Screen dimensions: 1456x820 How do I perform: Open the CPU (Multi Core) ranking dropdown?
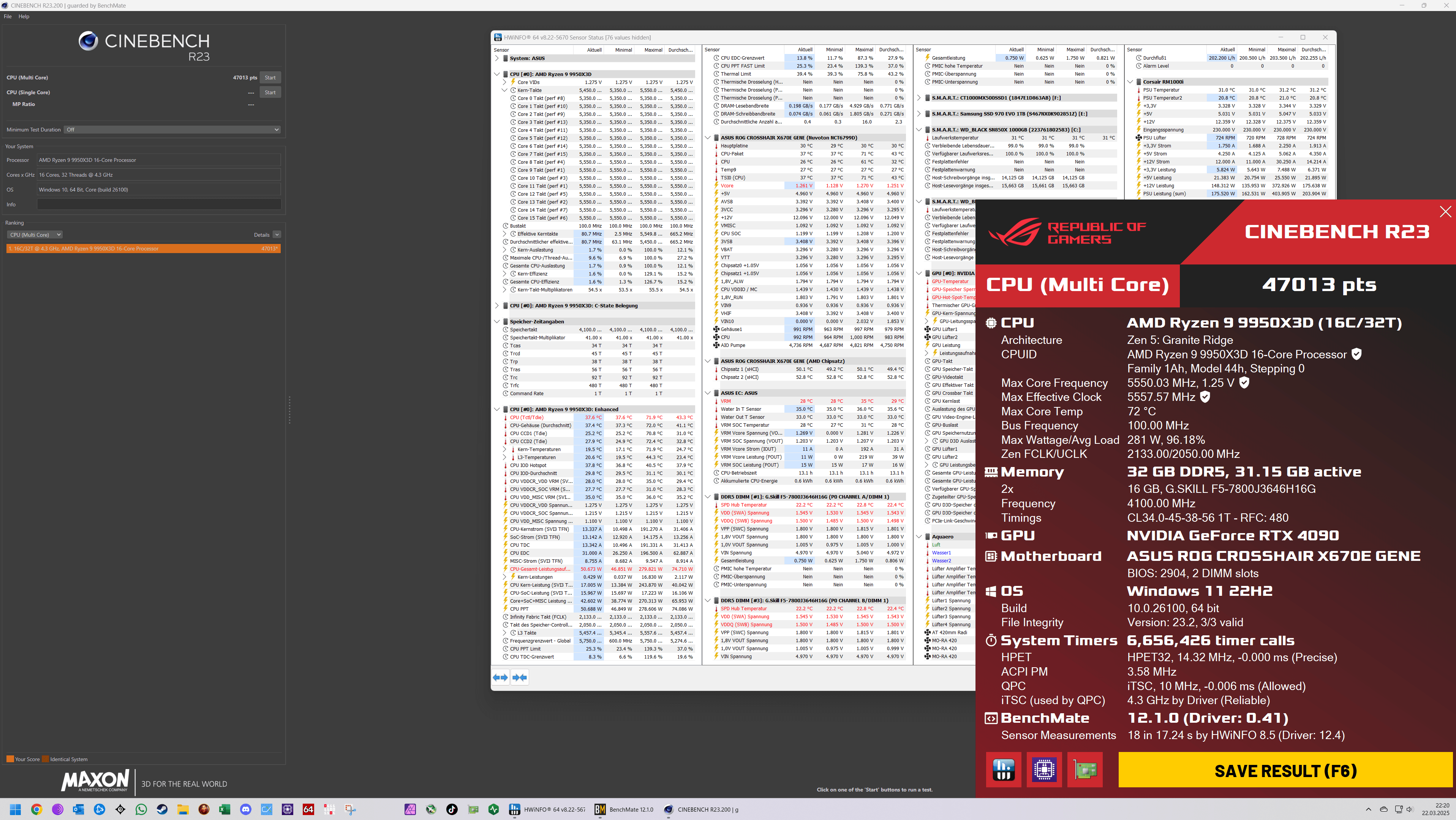click(x=35, y=235)
